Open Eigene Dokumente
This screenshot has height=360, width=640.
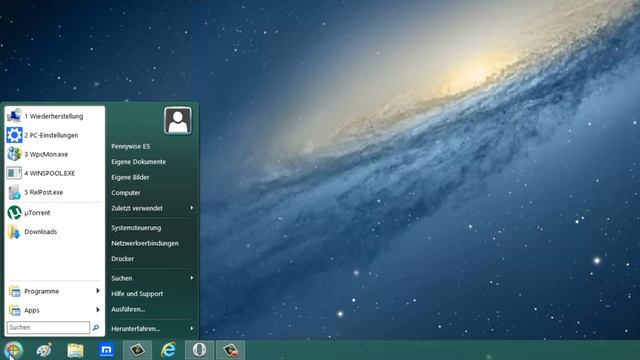tap(138, 162)
